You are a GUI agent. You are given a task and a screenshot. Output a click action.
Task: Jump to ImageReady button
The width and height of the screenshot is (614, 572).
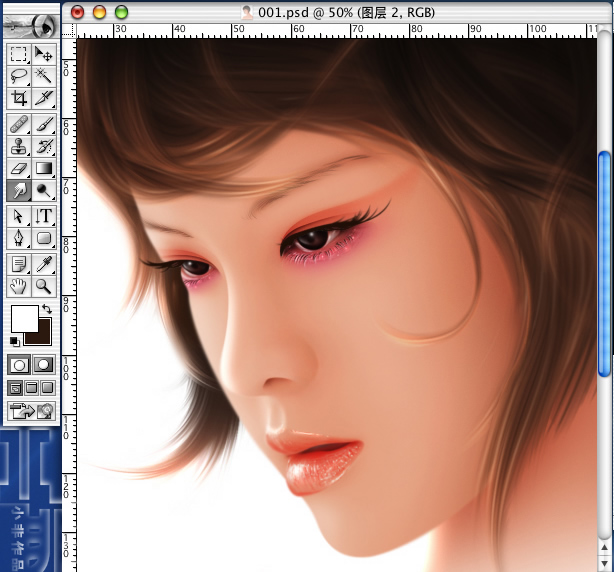[31, 411]
